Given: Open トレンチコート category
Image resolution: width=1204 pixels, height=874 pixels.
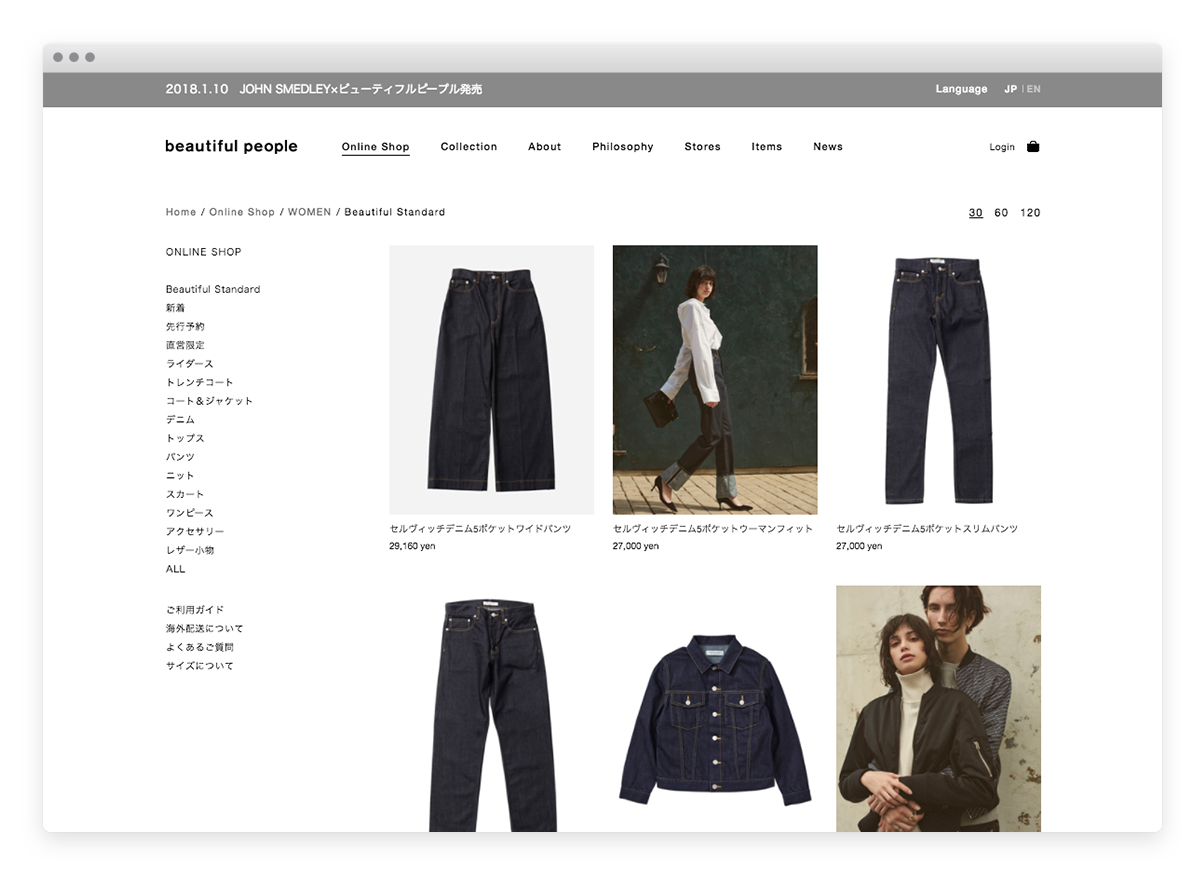Looking at the screenshot, I should point(199,382).
